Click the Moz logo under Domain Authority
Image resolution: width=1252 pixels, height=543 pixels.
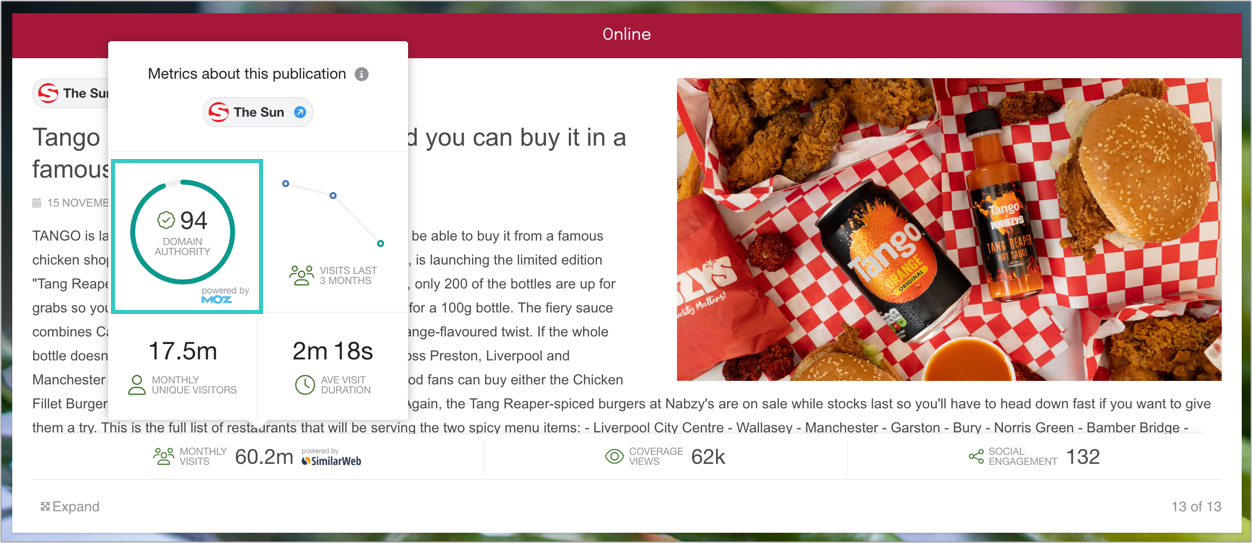(x=217, y=299)
